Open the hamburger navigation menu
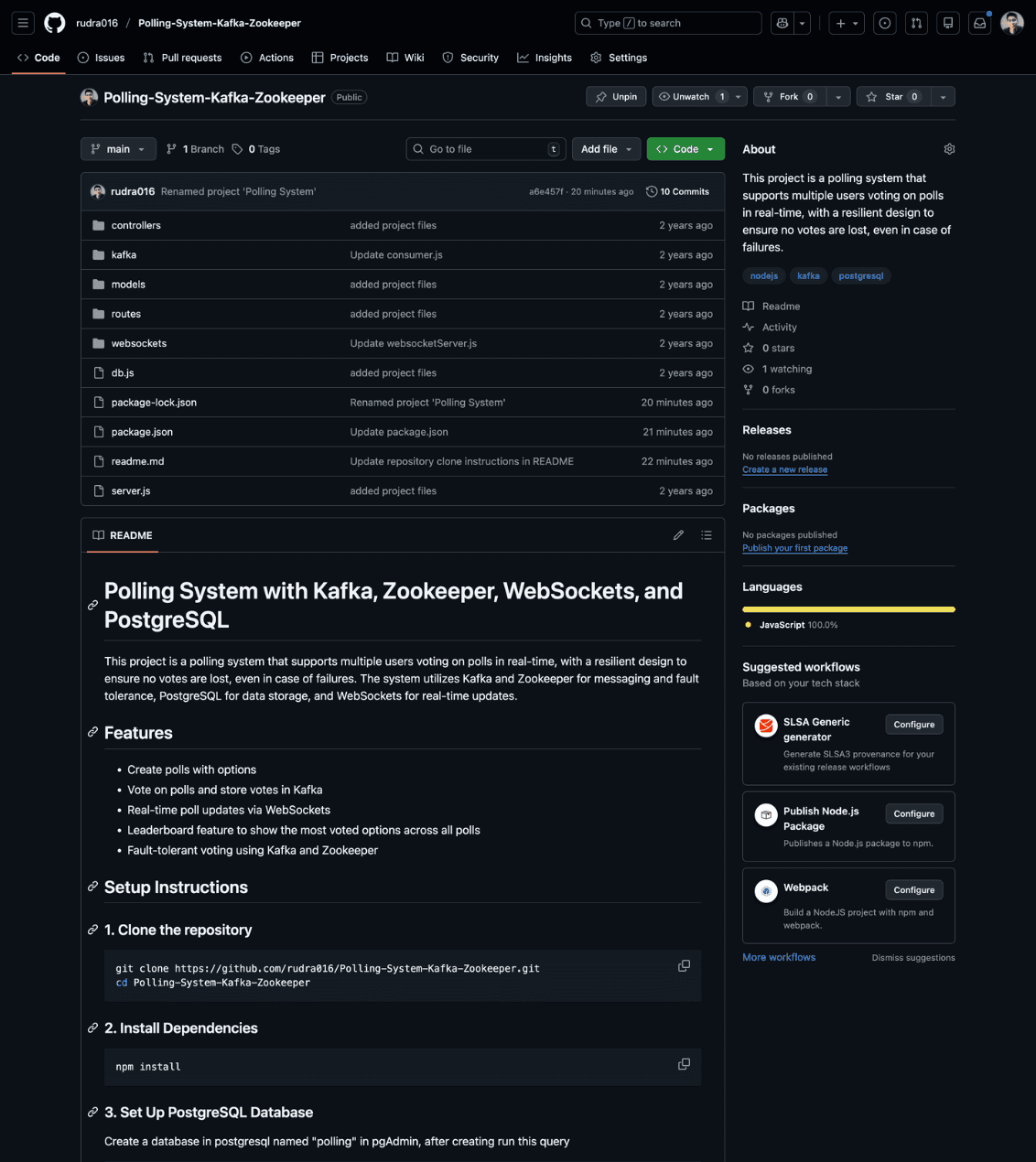The image size is (1036, 1162). pos(23,23)
